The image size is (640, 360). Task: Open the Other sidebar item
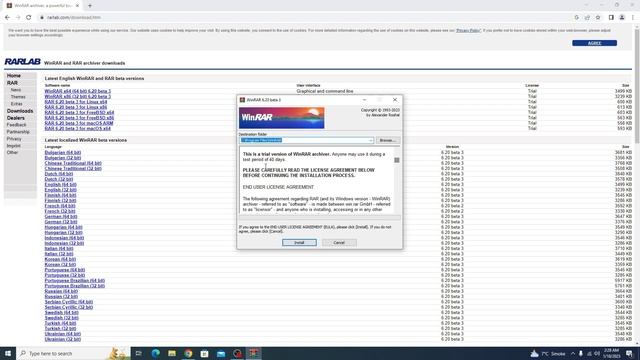tap(12, 153)
